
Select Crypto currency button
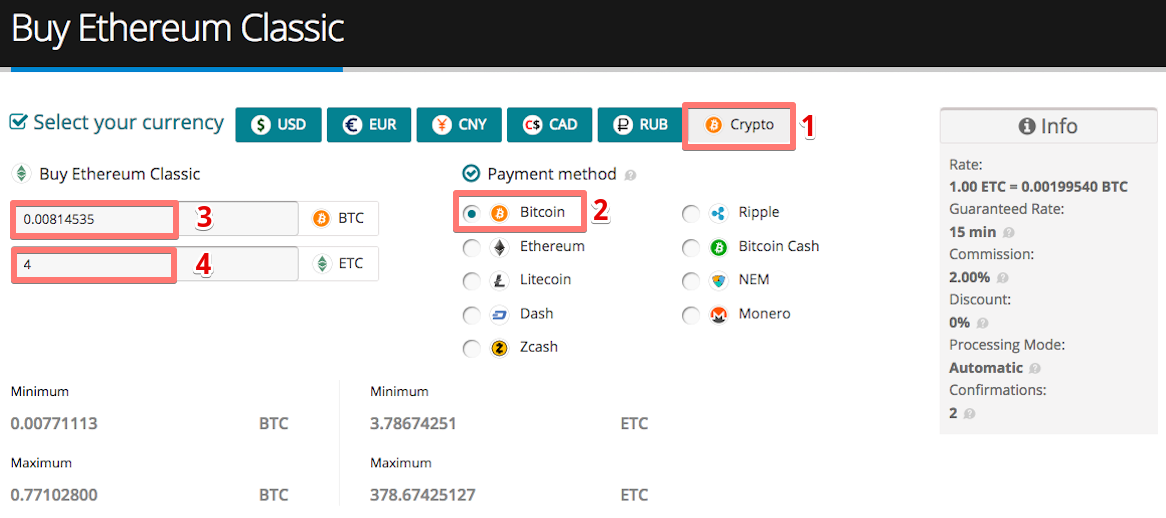[738, 124]
